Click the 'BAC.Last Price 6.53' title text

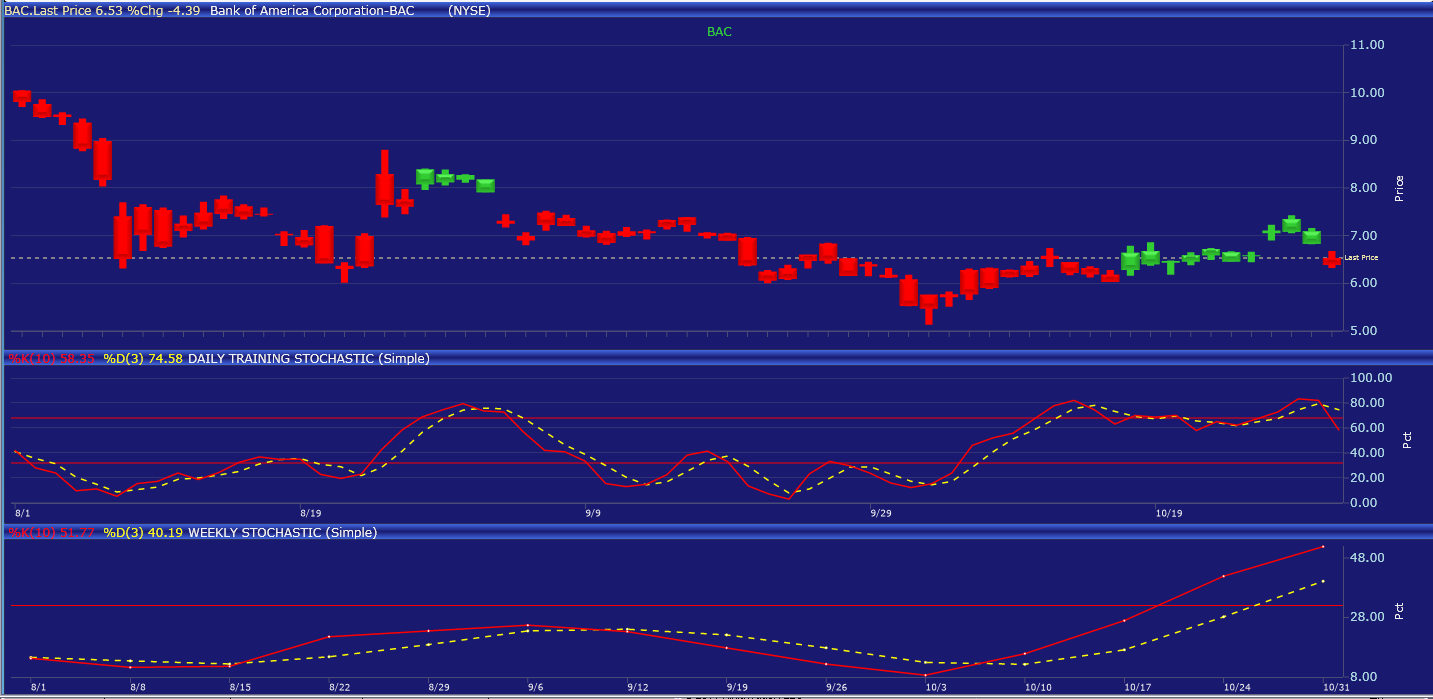pos(64,10)
